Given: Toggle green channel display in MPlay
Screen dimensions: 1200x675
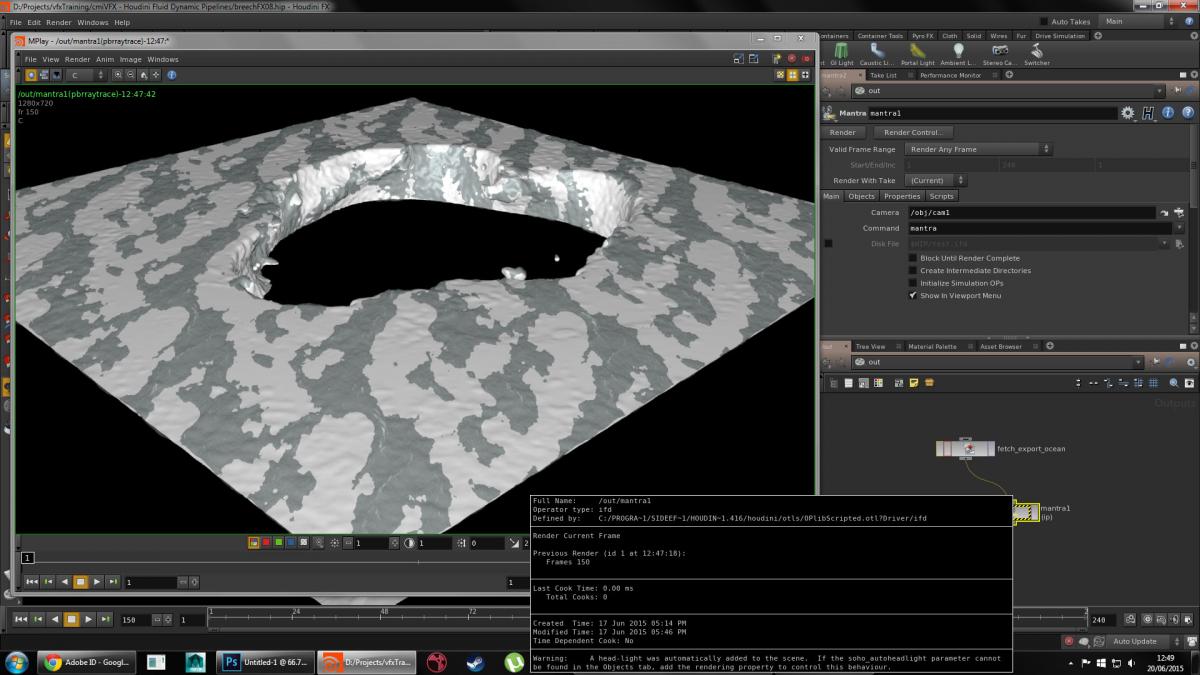Looking at the screenshot, I should (278, 543).
